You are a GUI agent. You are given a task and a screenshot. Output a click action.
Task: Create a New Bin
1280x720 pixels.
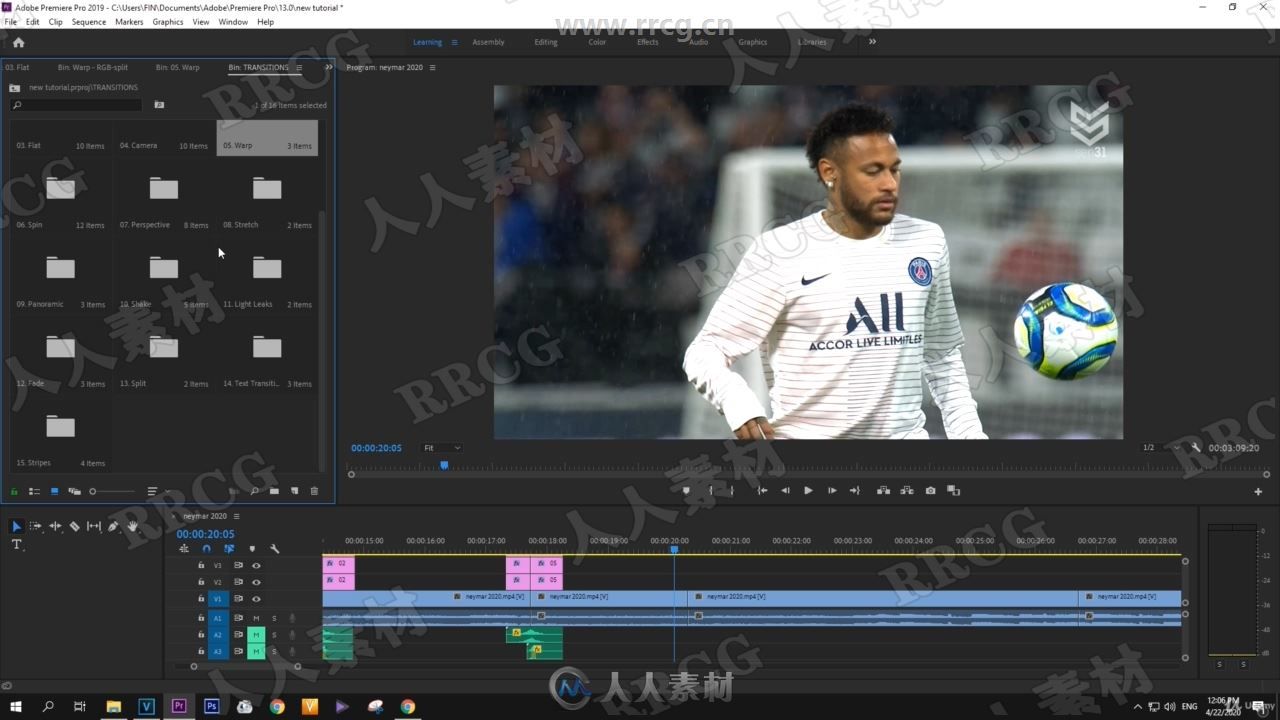pos(274,491)
